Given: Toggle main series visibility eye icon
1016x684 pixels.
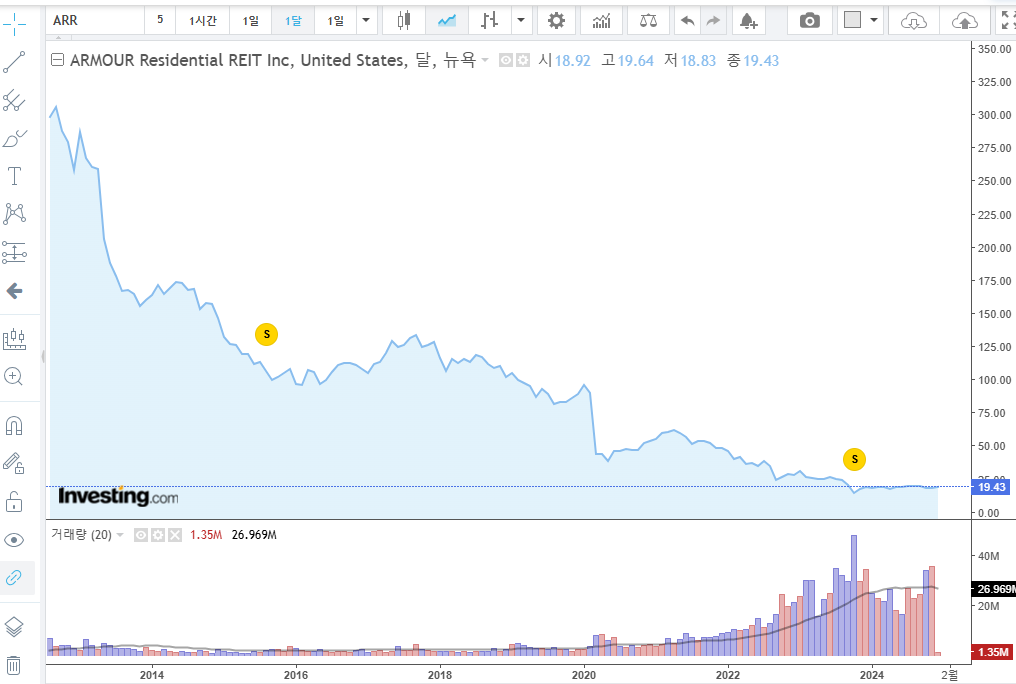Looking at the screenshot, I should [505, 60].
